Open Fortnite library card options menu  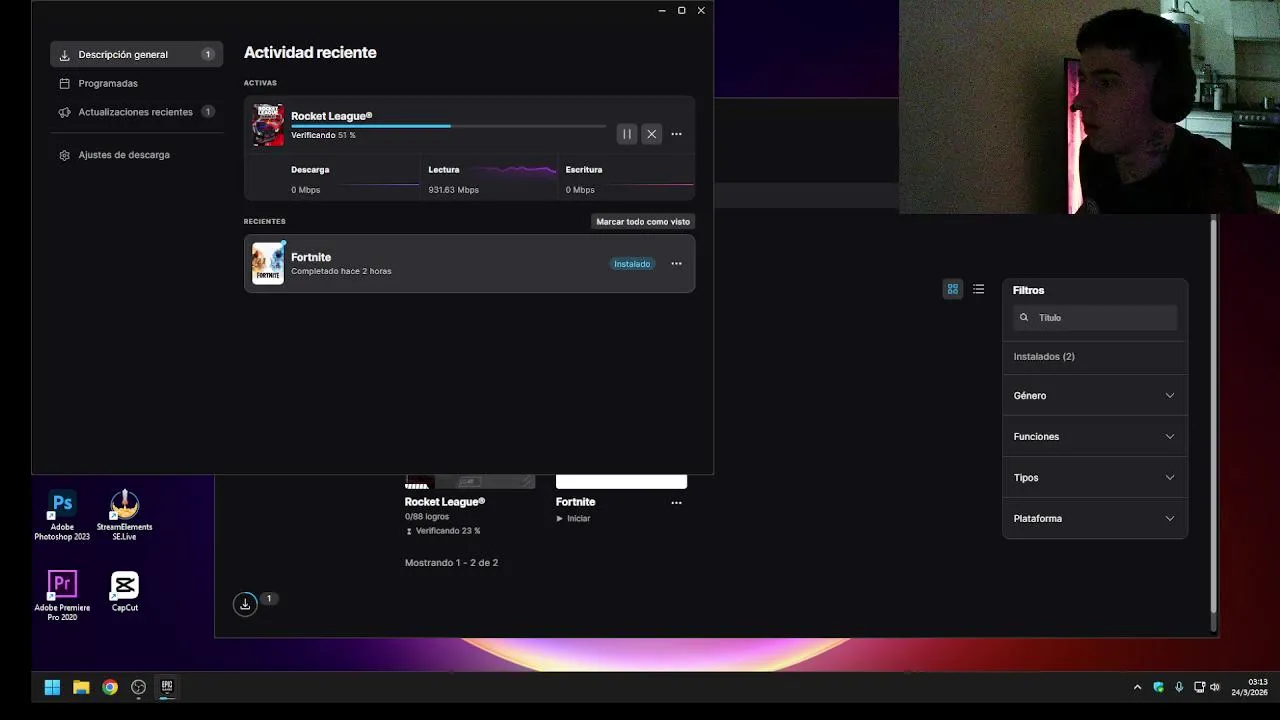pos(676,503)
